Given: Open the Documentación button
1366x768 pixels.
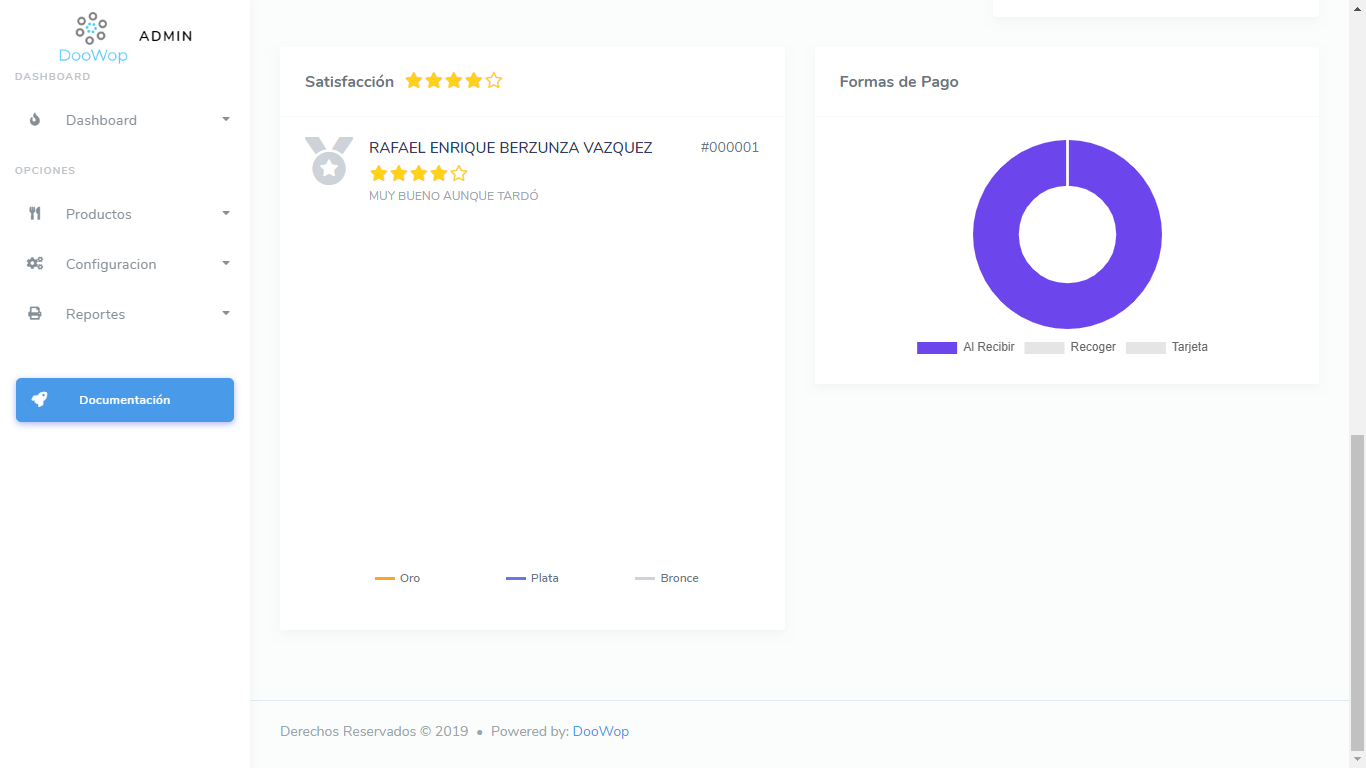Looking at the screenshot, I should point(125,400).
